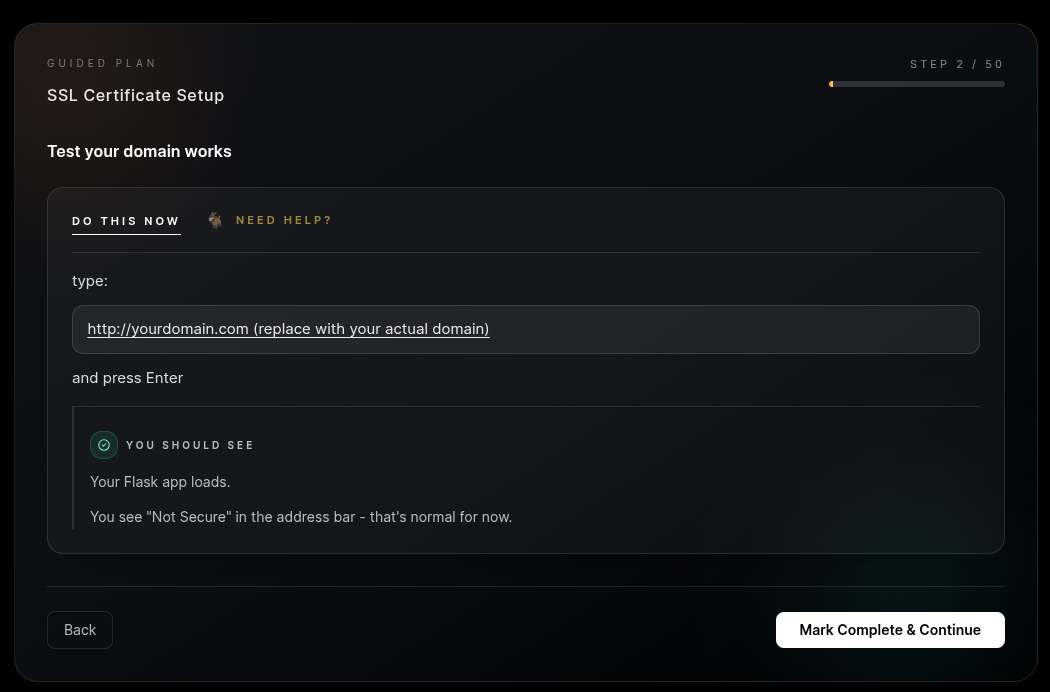Click the goat icon beside Need Help
1050x692 pixels.
215,220
